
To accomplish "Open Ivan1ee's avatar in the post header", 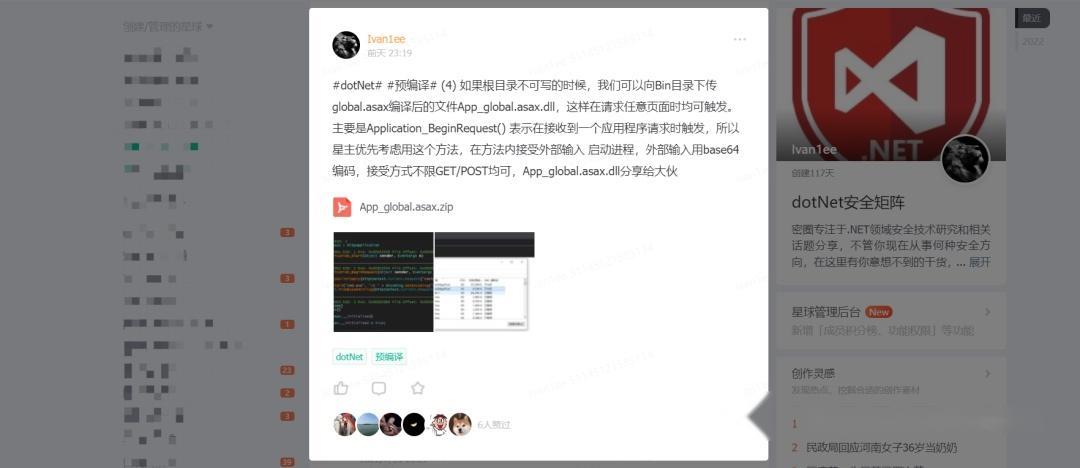I will tap(346, 45).
